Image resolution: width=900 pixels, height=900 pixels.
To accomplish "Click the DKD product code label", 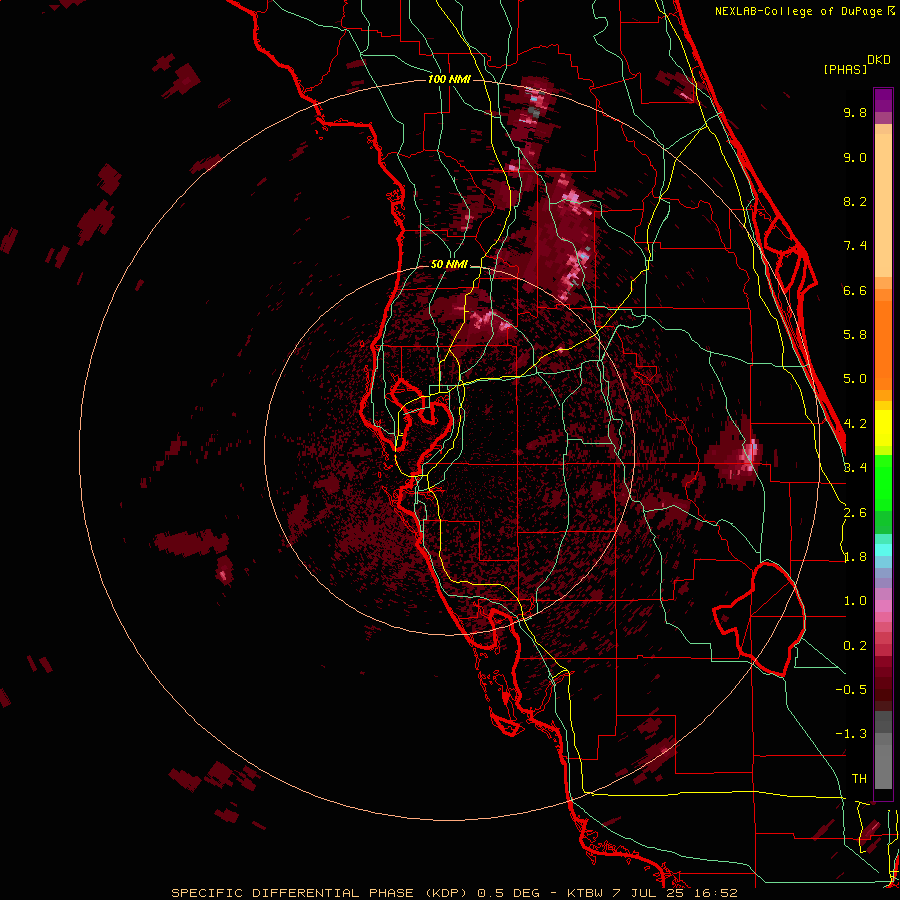I will click(878, 59).
